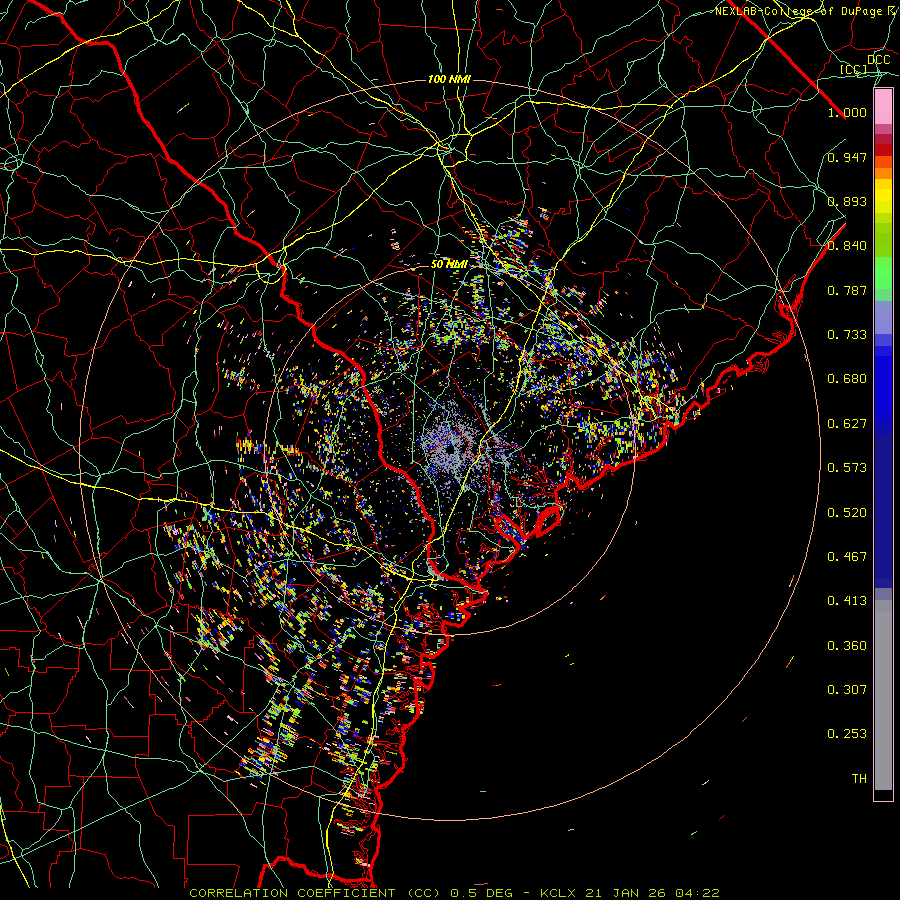The height and width of the screenshot is (900, 900).
Task: Select the 1.000 color scale value
Action: point(847,112)
